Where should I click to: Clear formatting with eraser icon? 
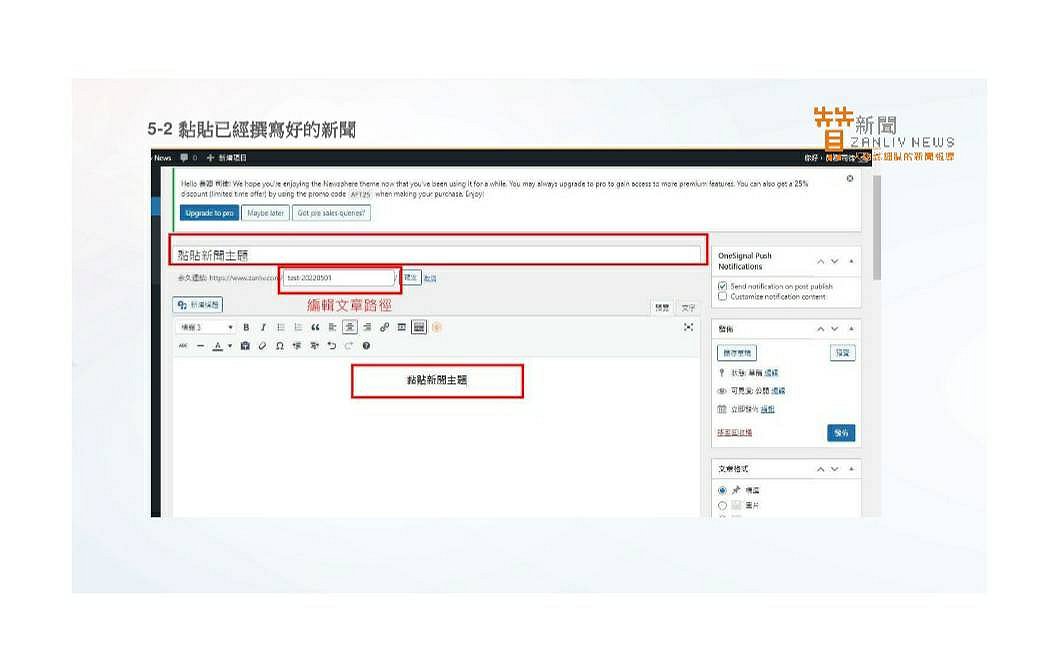click(262, 346)
